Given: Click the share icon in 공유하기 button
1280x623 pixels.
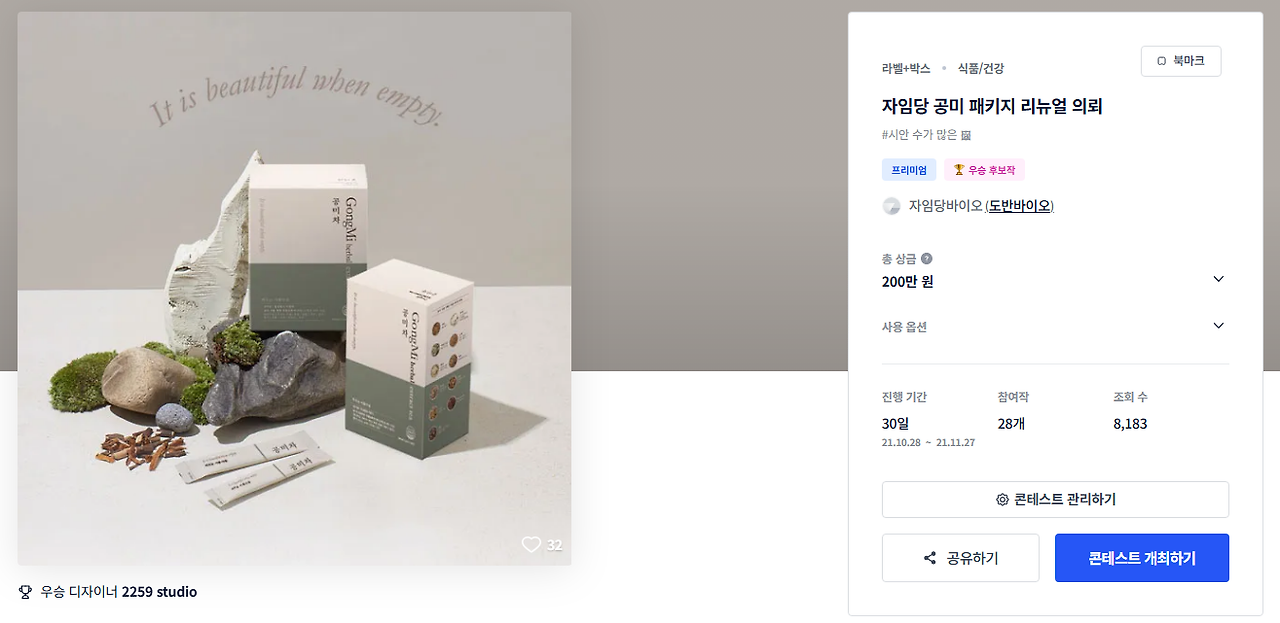Looking at the screenshot, I should coord(930,558).
